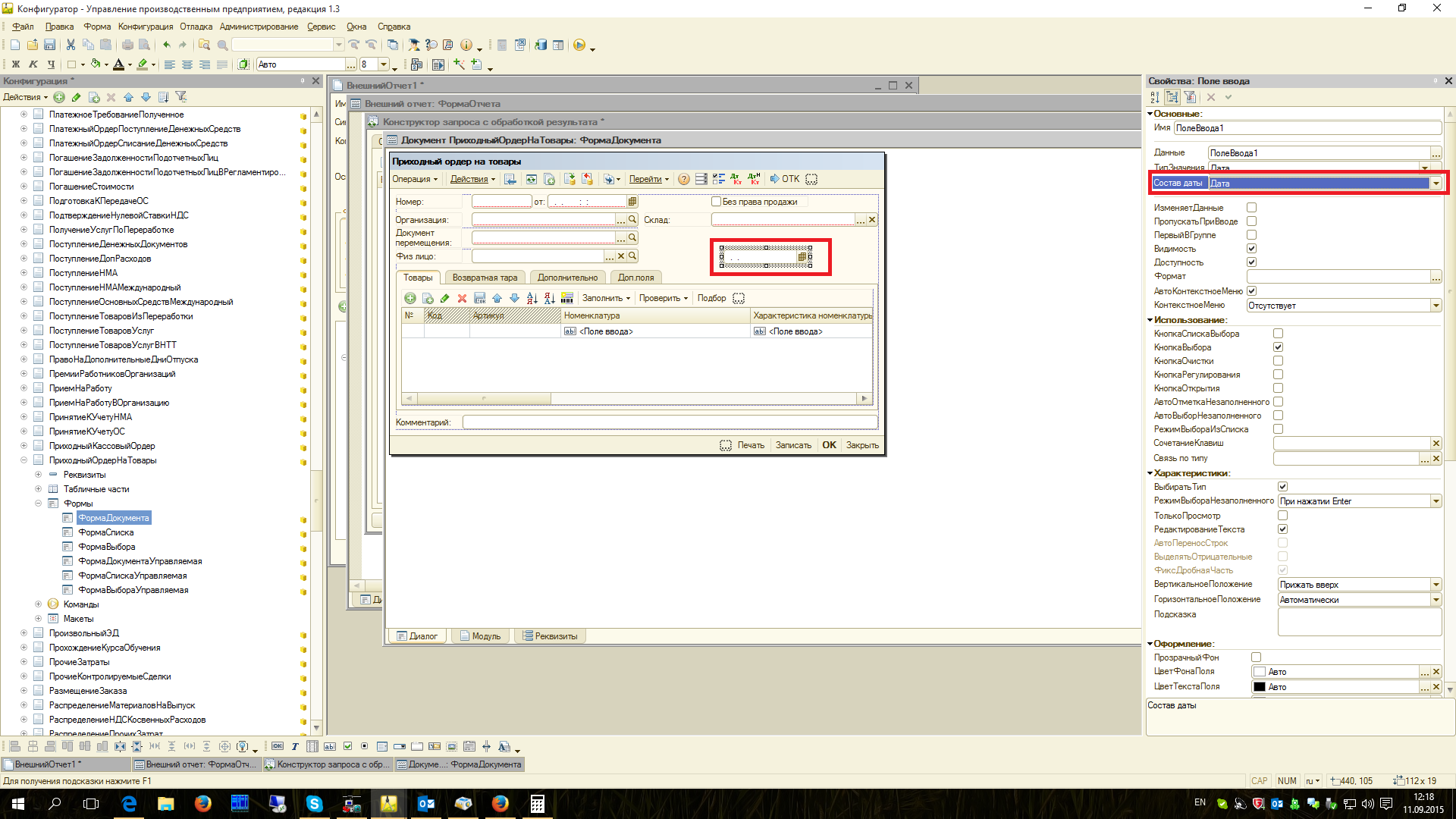1456x819 pixels.
Task: Click the Cut scissors icon
Action: 71,45
